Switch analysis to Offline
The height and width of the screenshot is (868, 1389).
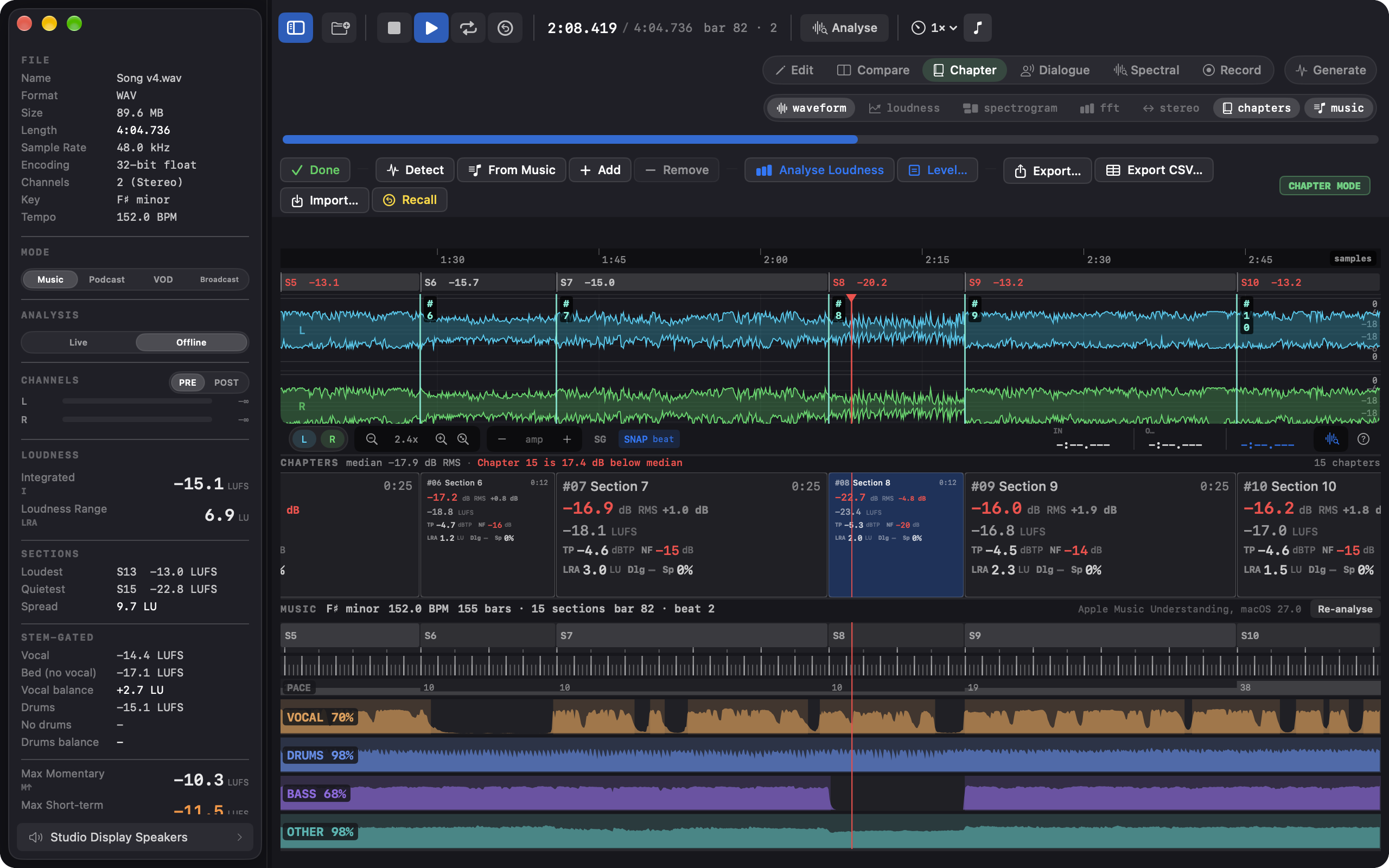[x=191, y=342]
